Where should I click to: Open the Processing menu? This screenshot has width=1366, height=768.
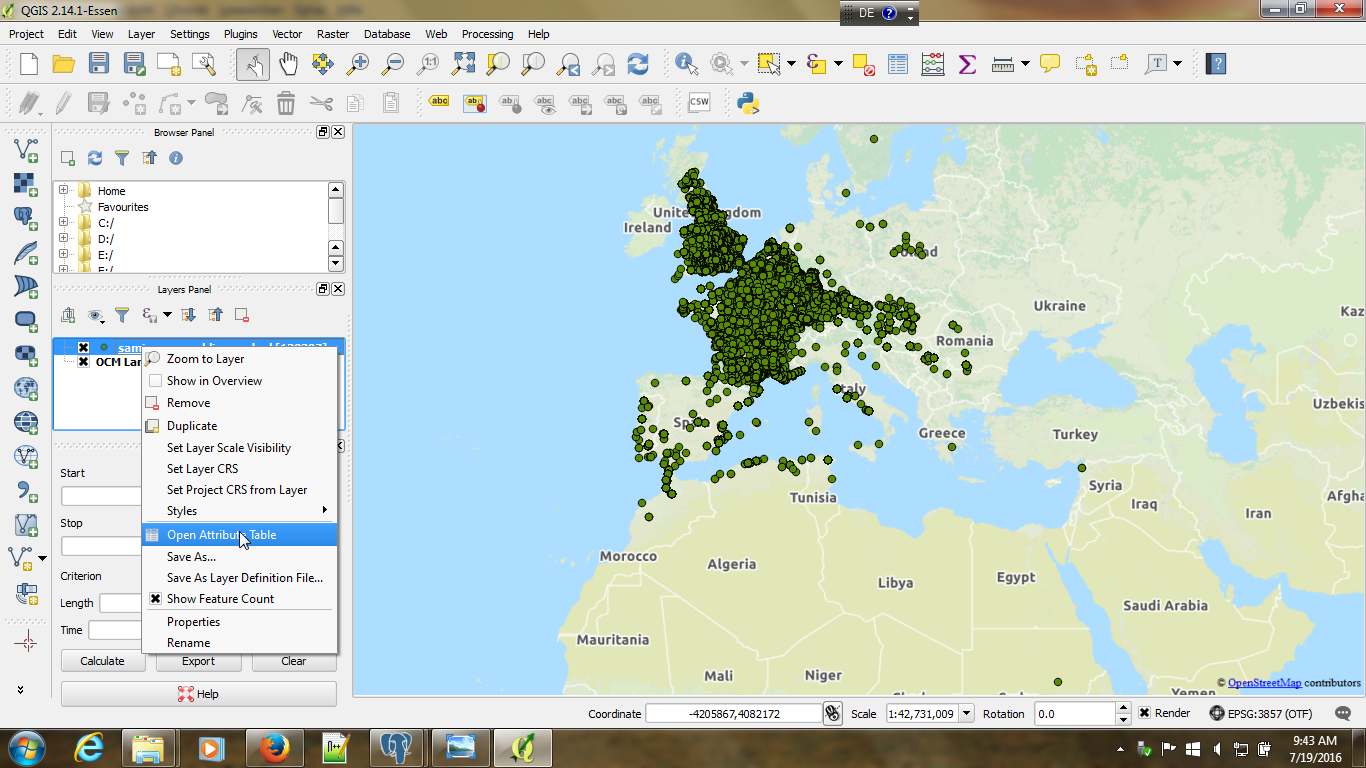[487, 34]
